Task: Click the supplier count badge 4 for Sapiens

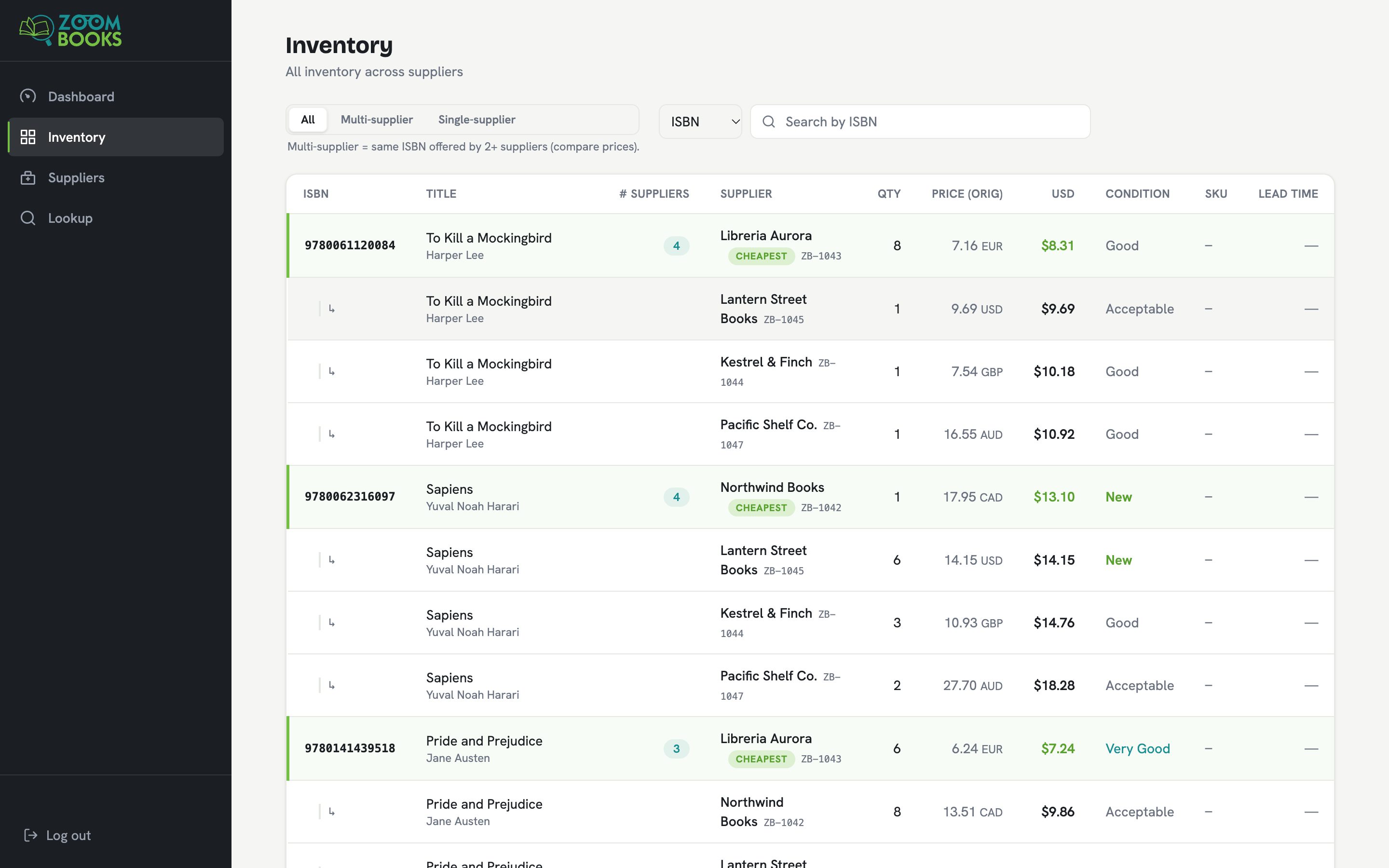Action: [x=676, y=497]
